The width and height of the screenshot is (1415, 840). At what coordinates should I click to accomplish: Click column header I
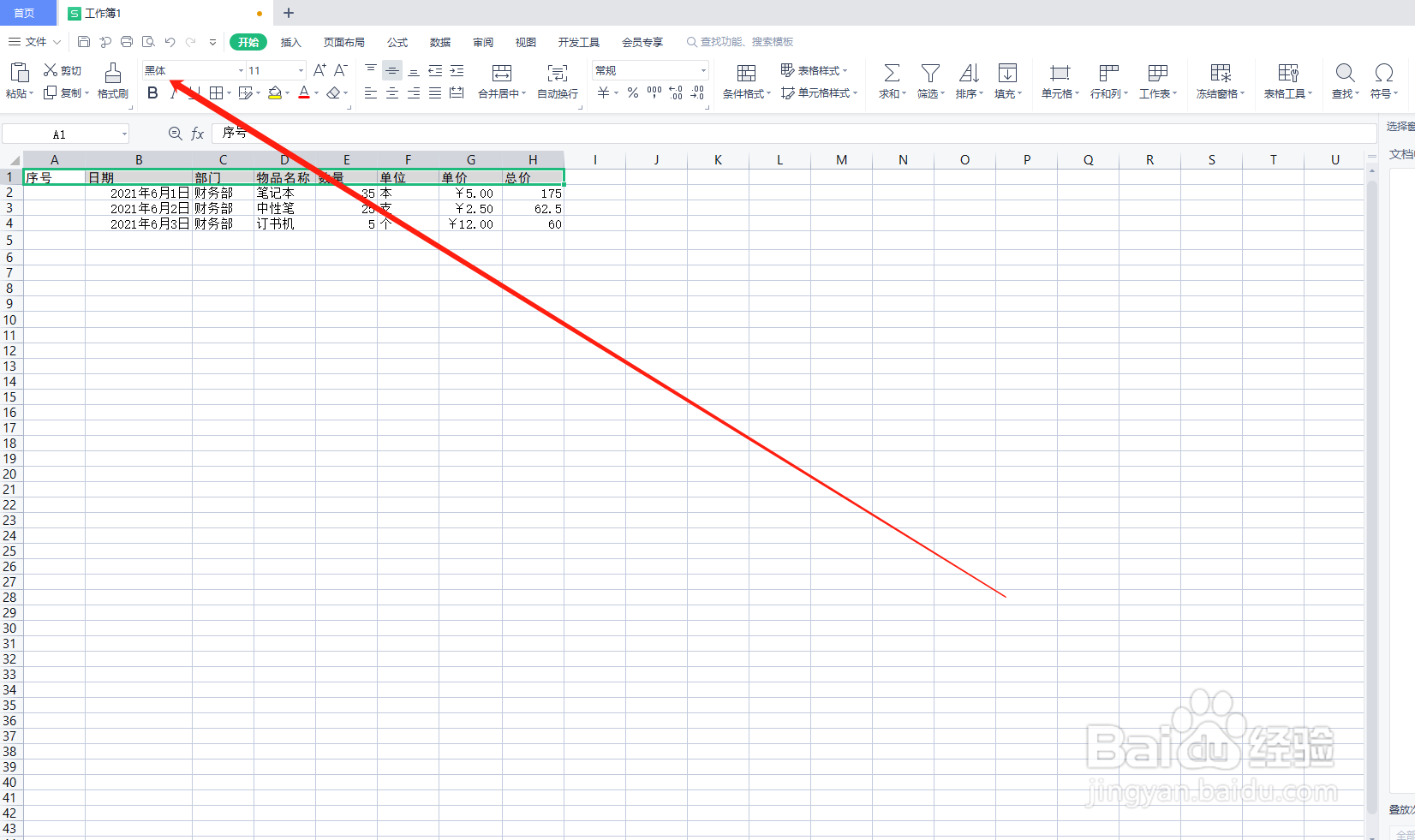pos(595,160)
